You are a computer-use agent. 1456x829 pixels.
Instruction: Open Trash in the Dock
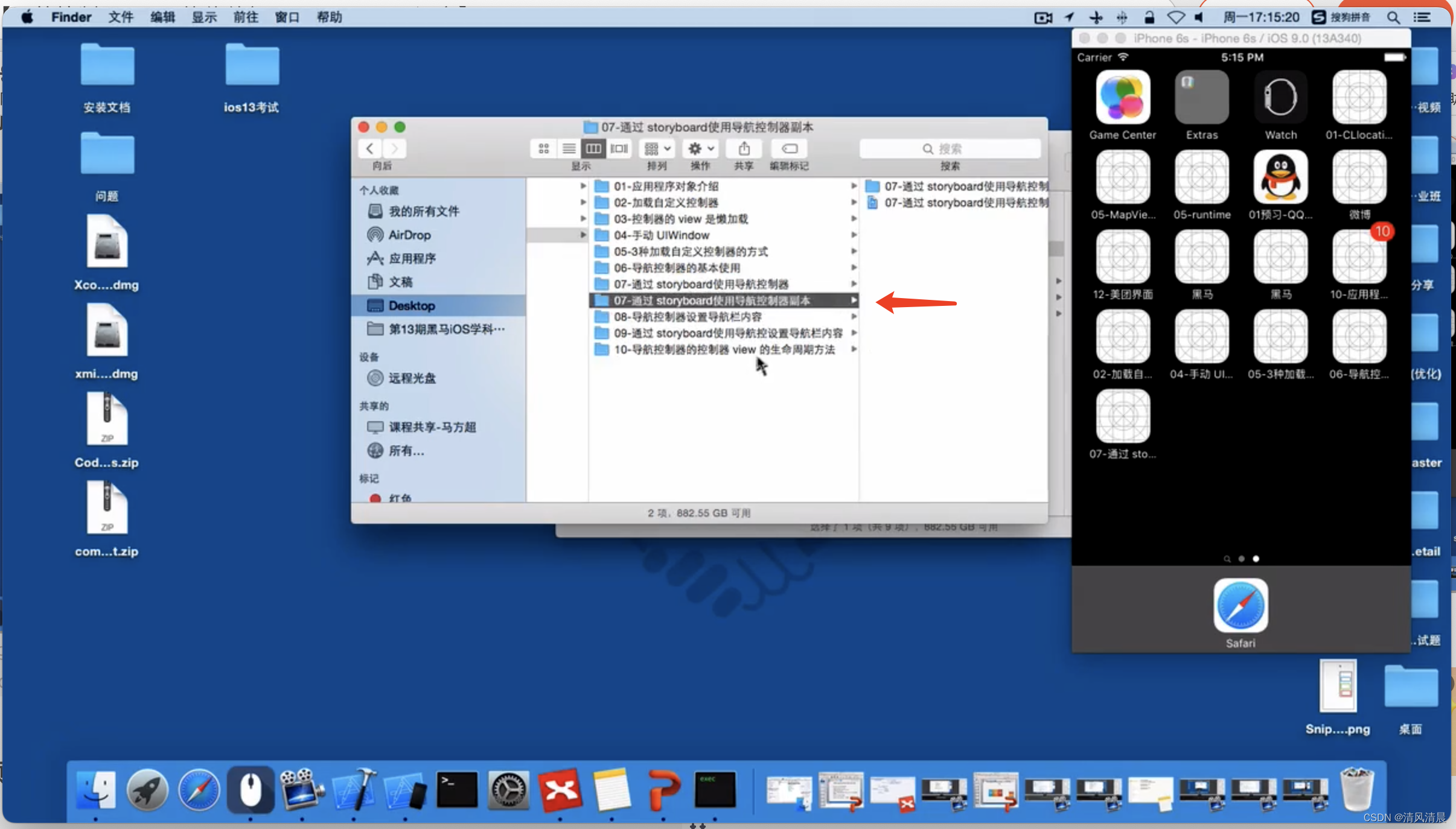pyautogui.click(x=1356, y=789)
